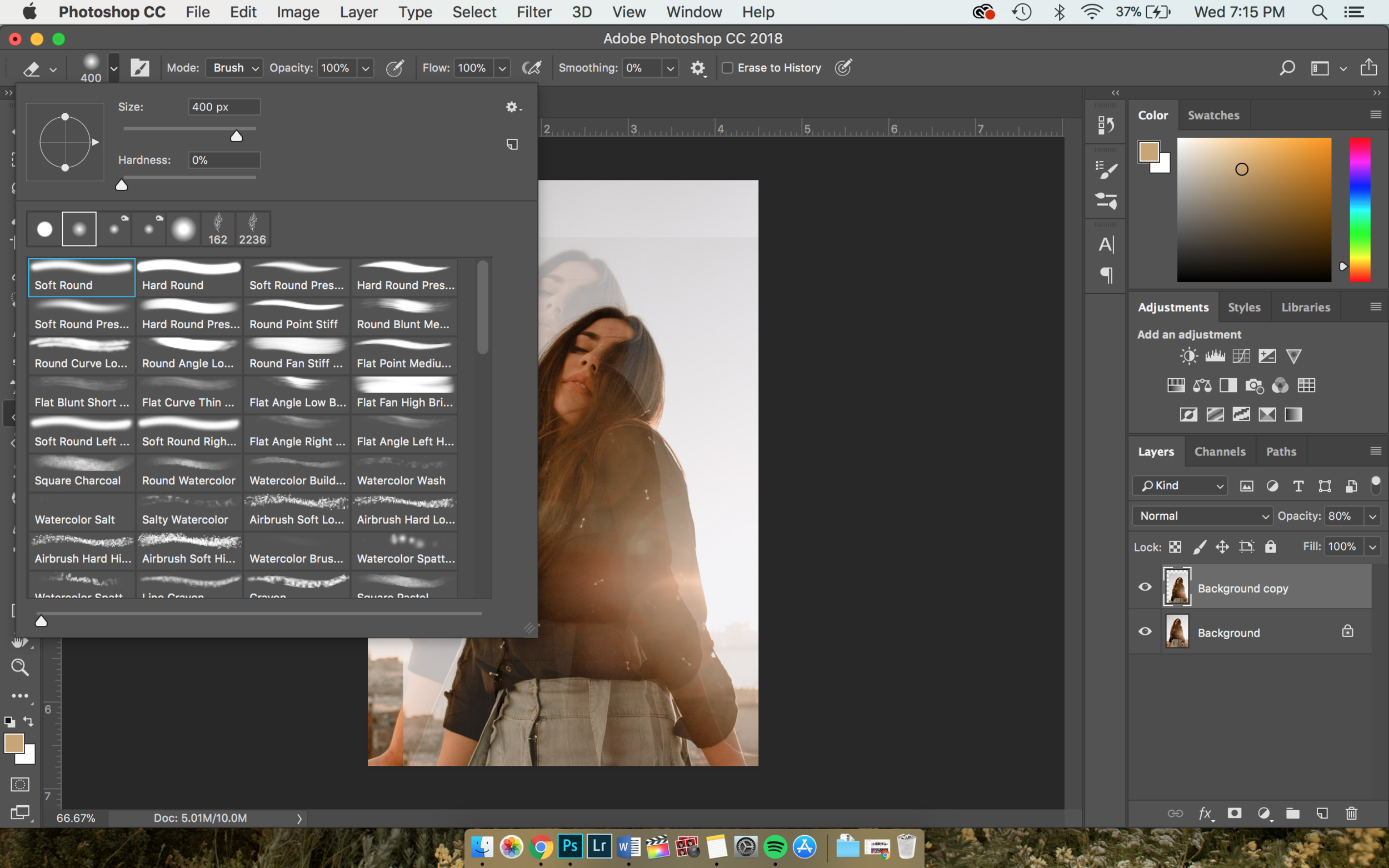1389x868 pixels.
Task: Lock all layer attributes
Action: (1270, 546)
